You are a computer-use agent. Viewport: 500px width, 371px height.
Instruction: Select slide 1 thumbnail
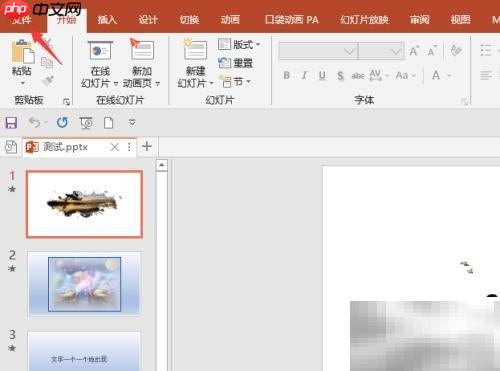[x=84, y=204]
